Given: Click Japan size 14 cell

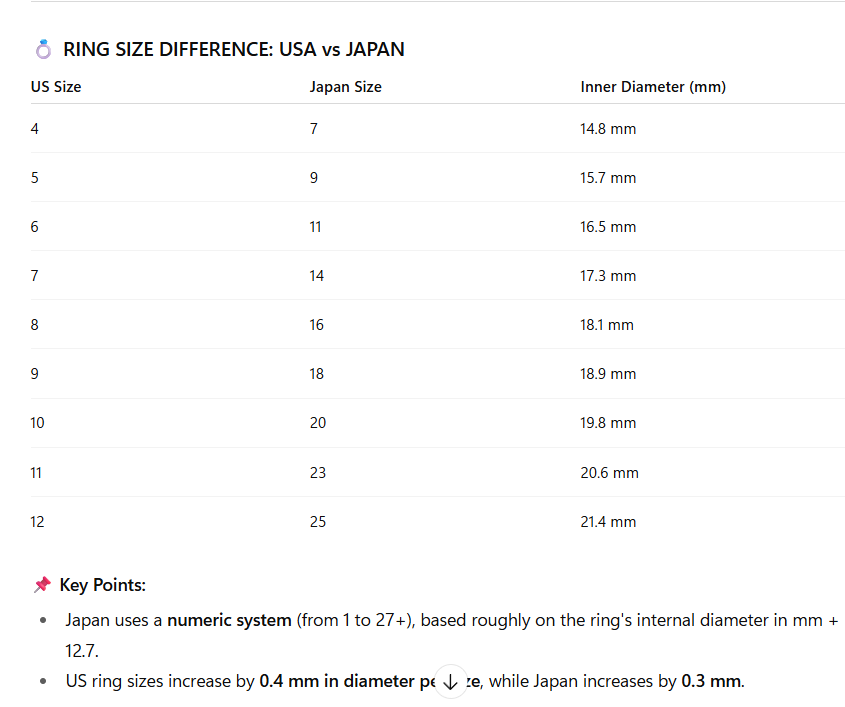Looking at the screenshot, I should click(x=316, y=276).
